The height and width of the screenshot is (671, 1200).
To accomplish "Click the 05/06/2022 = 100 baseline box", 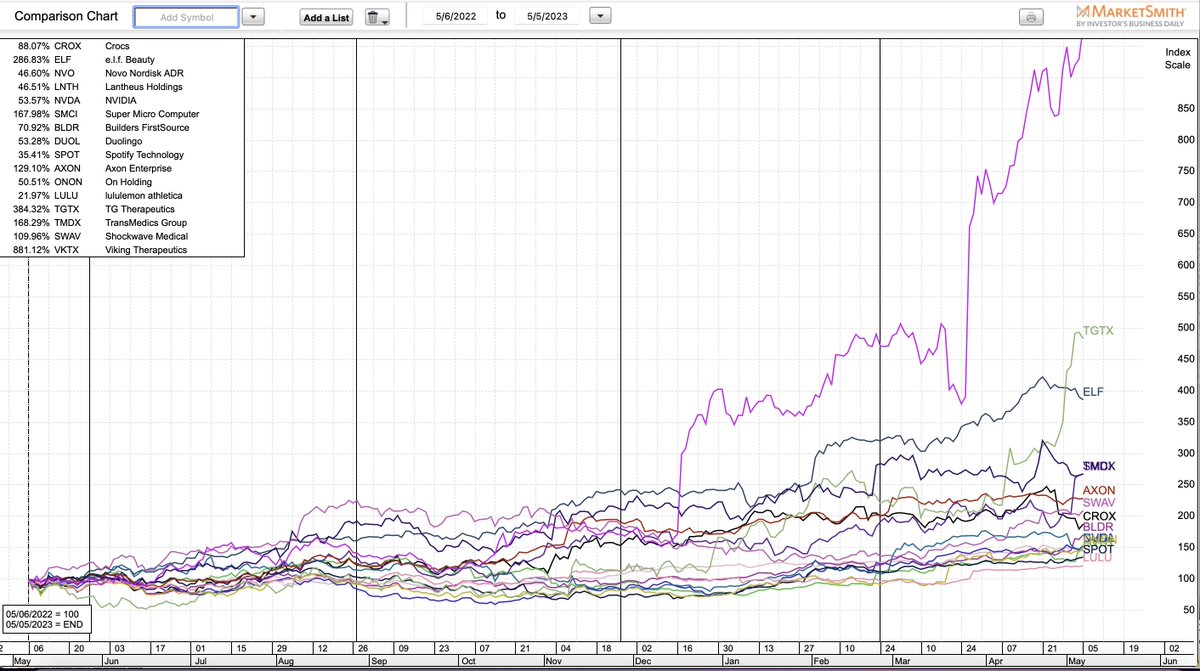I will tap(48, 618).
